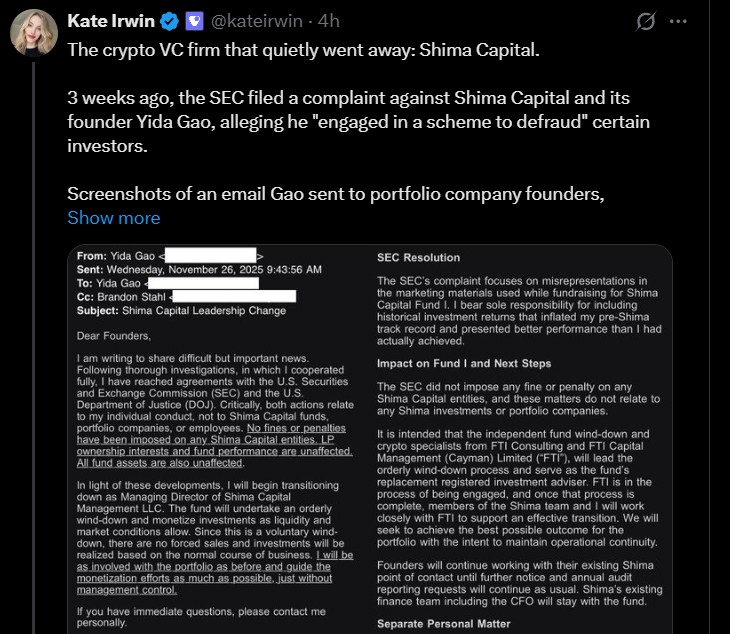Open the three-dot More options menu
The image size is (730, 634).
point(678,21)
